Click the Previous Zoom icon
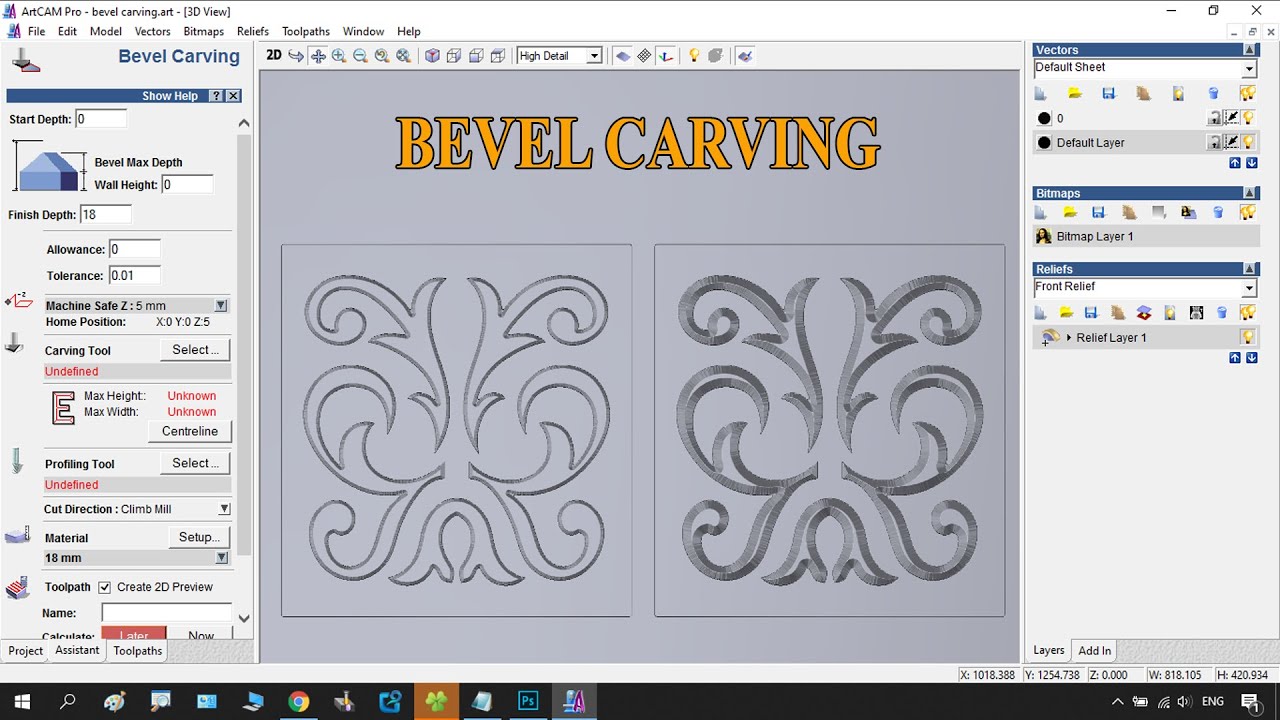1280x720 pixels. click(381, 56)
